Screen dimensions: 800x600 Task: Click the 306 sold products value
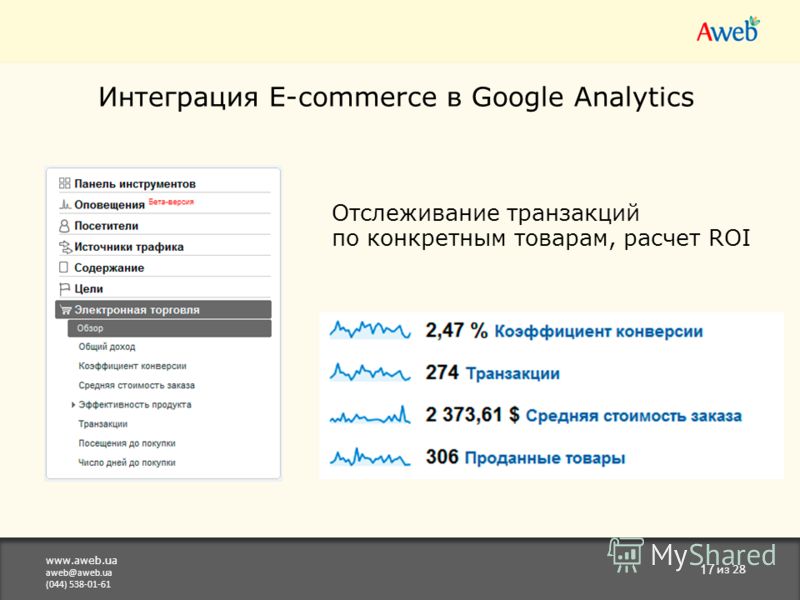point(442,457)
